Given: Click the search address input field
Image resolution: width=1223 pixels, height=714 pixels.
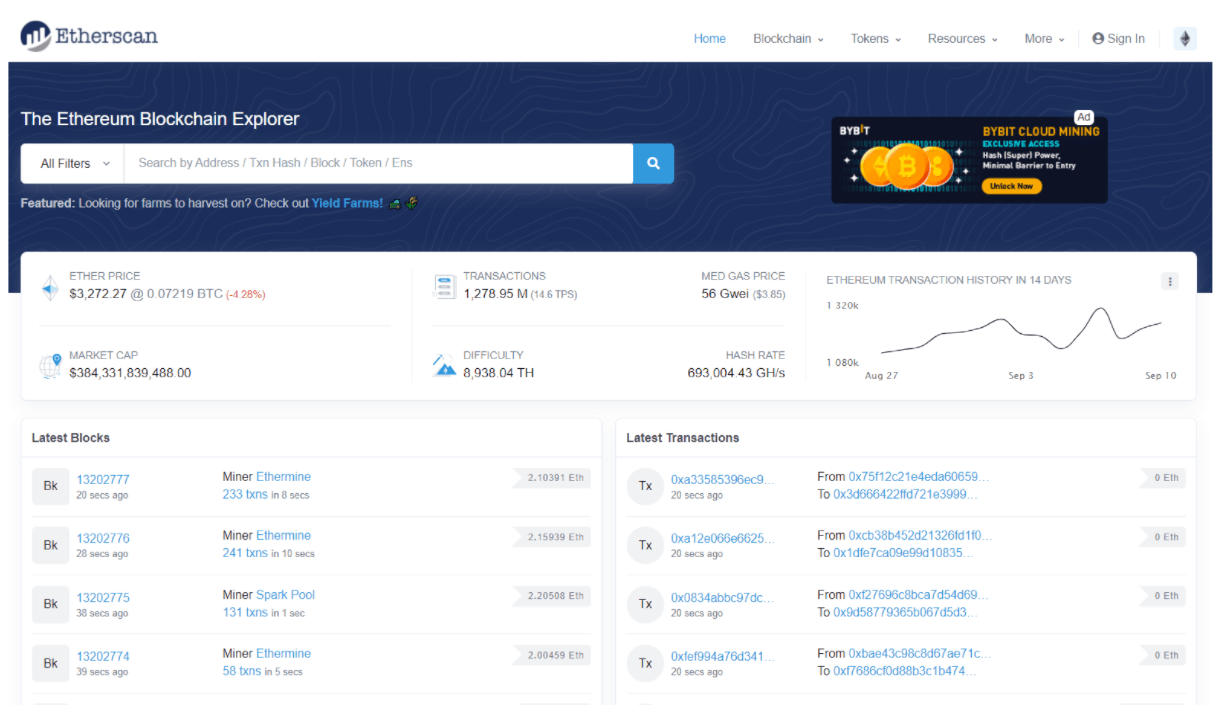Looking at the screenshot, I should [378, 164].
